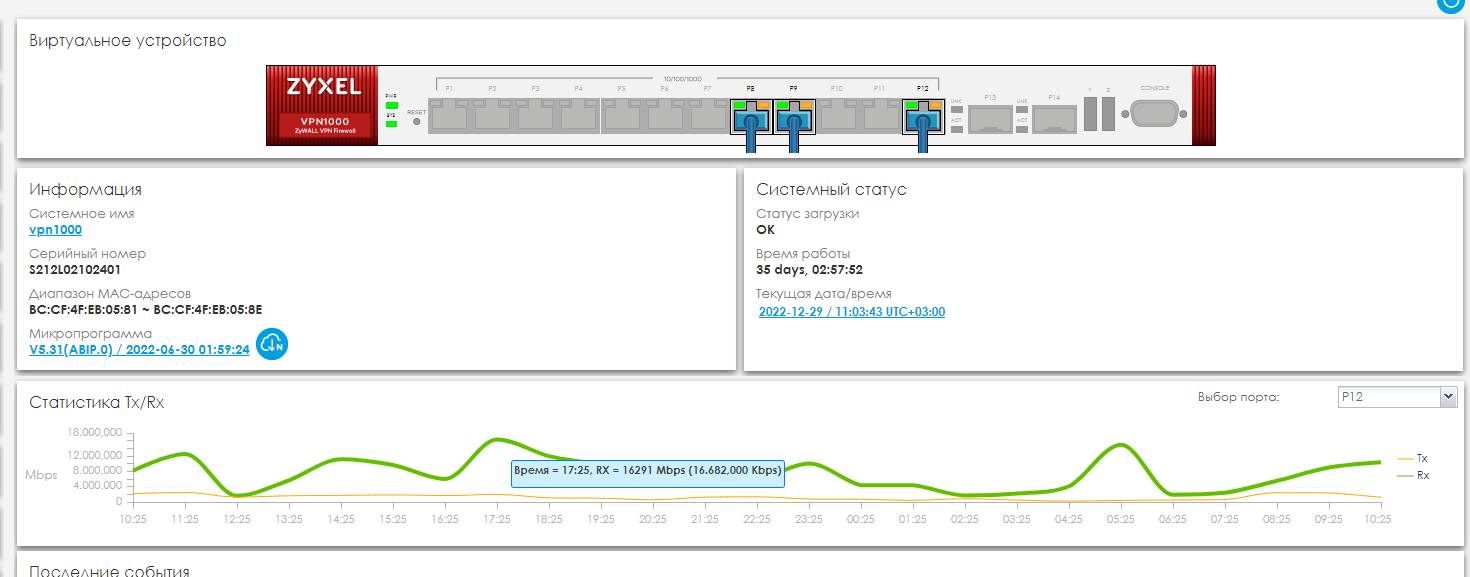The width and height of the screenshot is (1470, 577).
Task: Select port P4 on virtual device
Action: [x=578, y=115]
